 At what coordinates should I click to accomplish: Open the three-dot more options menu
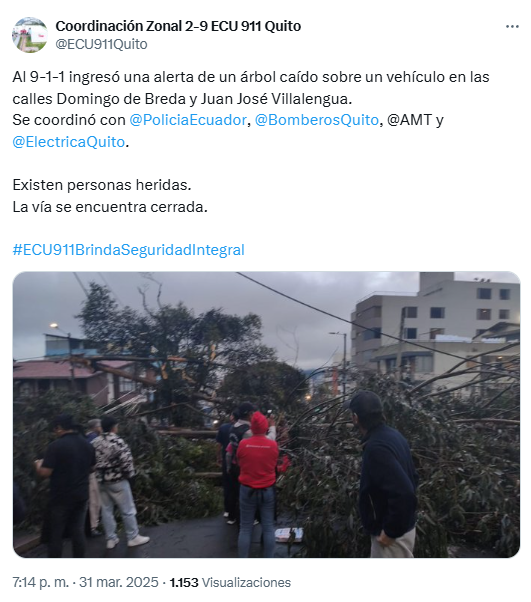[512, 26]
